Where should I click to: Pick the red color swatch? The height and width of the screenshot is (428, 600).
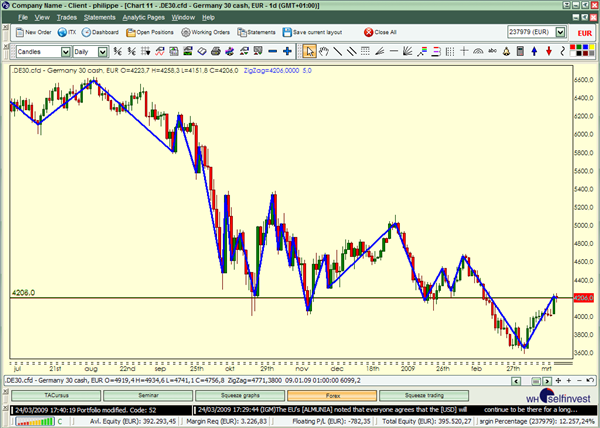point(573,48)
